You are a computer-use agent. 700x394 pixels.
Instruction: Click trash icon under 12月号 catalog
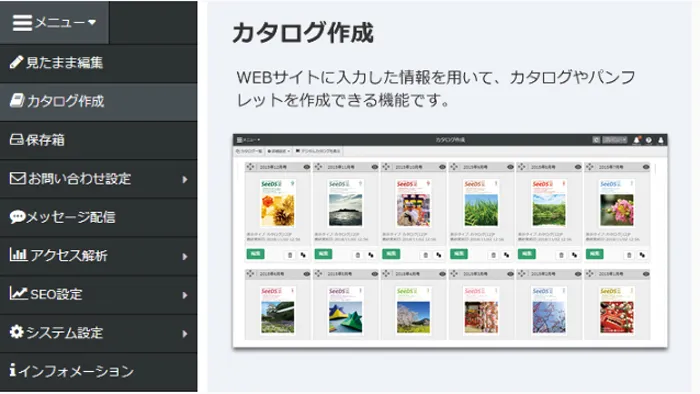pos(290,255)
